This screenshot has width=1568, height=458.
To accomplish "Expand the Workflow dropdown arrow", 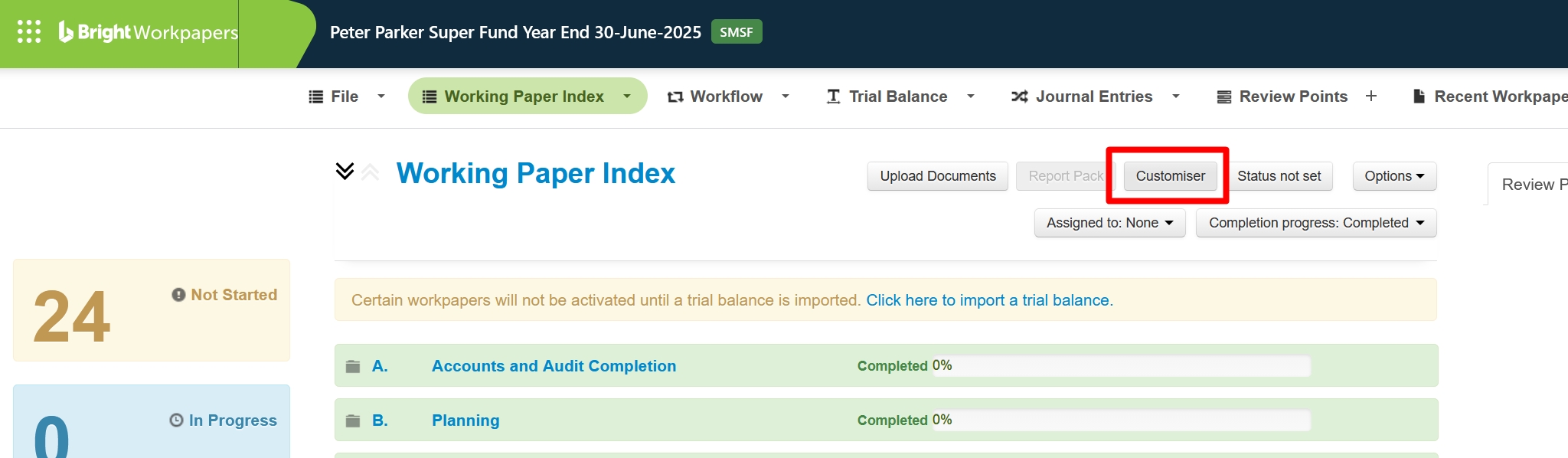I will pyautogui.click(x=786, y=97).
